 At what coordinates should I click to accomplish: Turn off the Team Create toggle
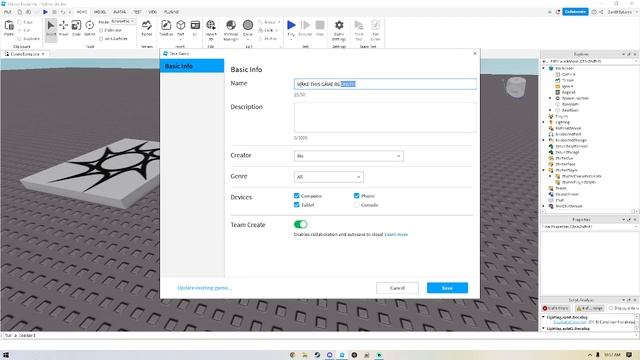coord(300,224)
